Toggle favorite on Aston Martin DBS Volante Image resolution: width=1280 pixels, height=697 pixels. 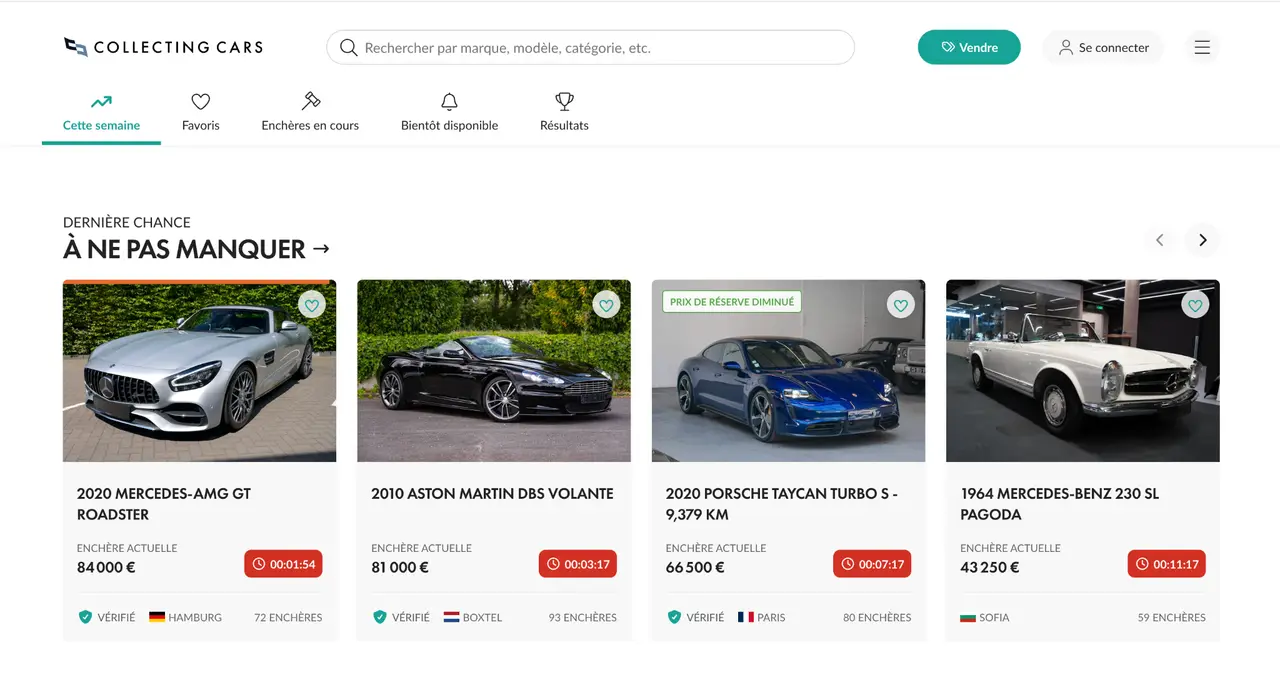point(606,305)
